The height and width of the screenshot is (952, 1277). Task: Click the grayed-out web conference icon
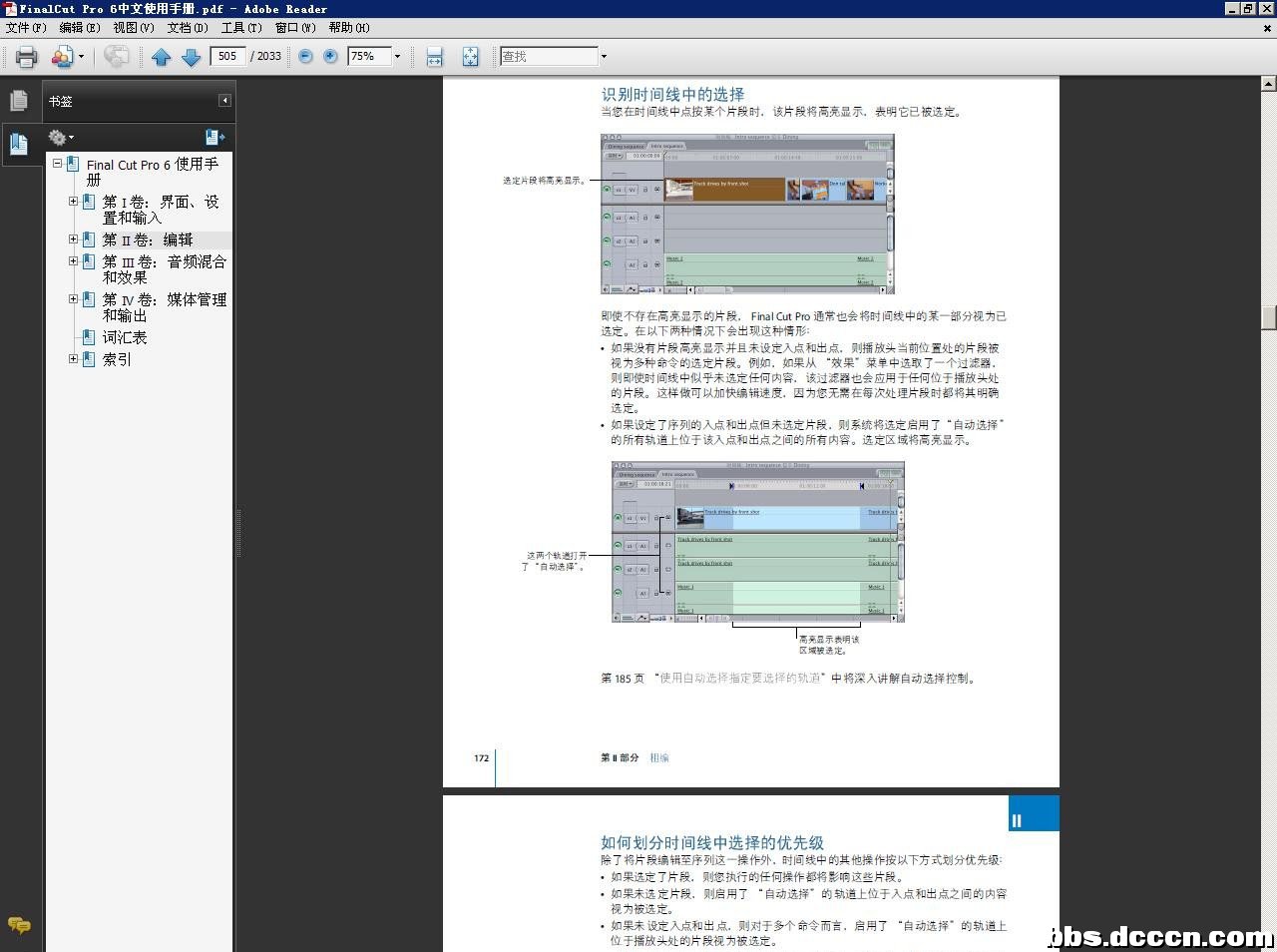[117, 57]
